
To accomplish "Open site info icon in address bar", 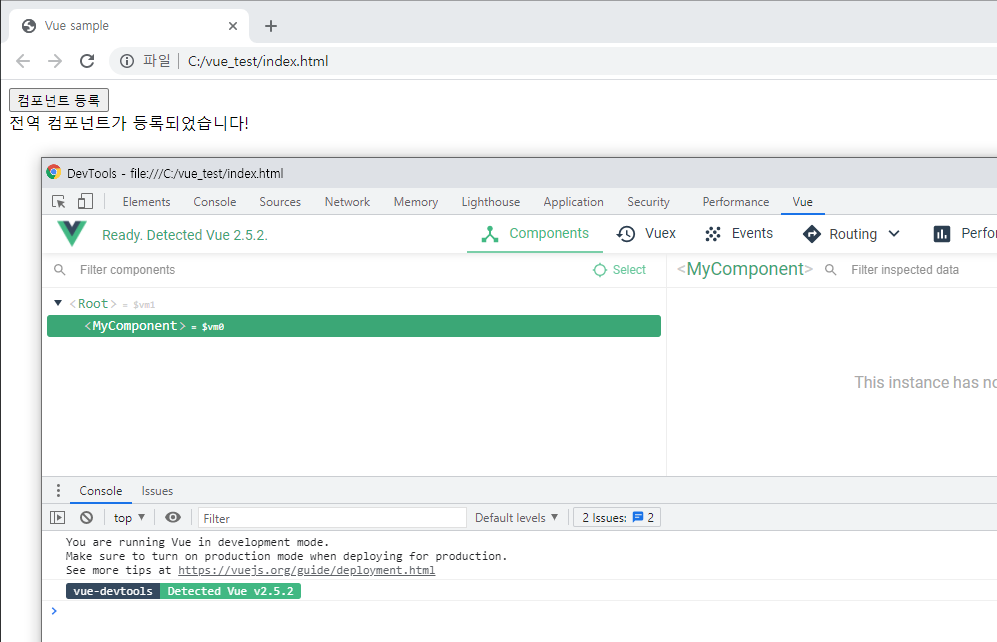I will click(x=127, y=61).
